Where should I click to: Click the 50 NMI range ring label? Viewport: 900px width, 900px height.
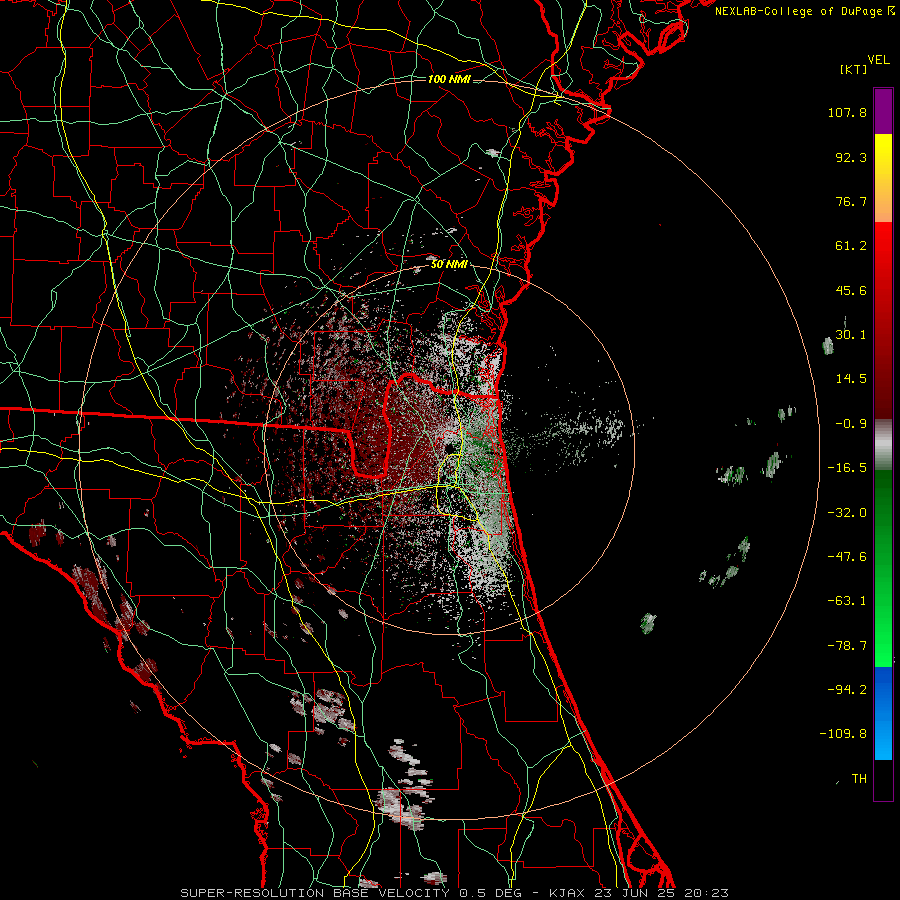(449, 264)
